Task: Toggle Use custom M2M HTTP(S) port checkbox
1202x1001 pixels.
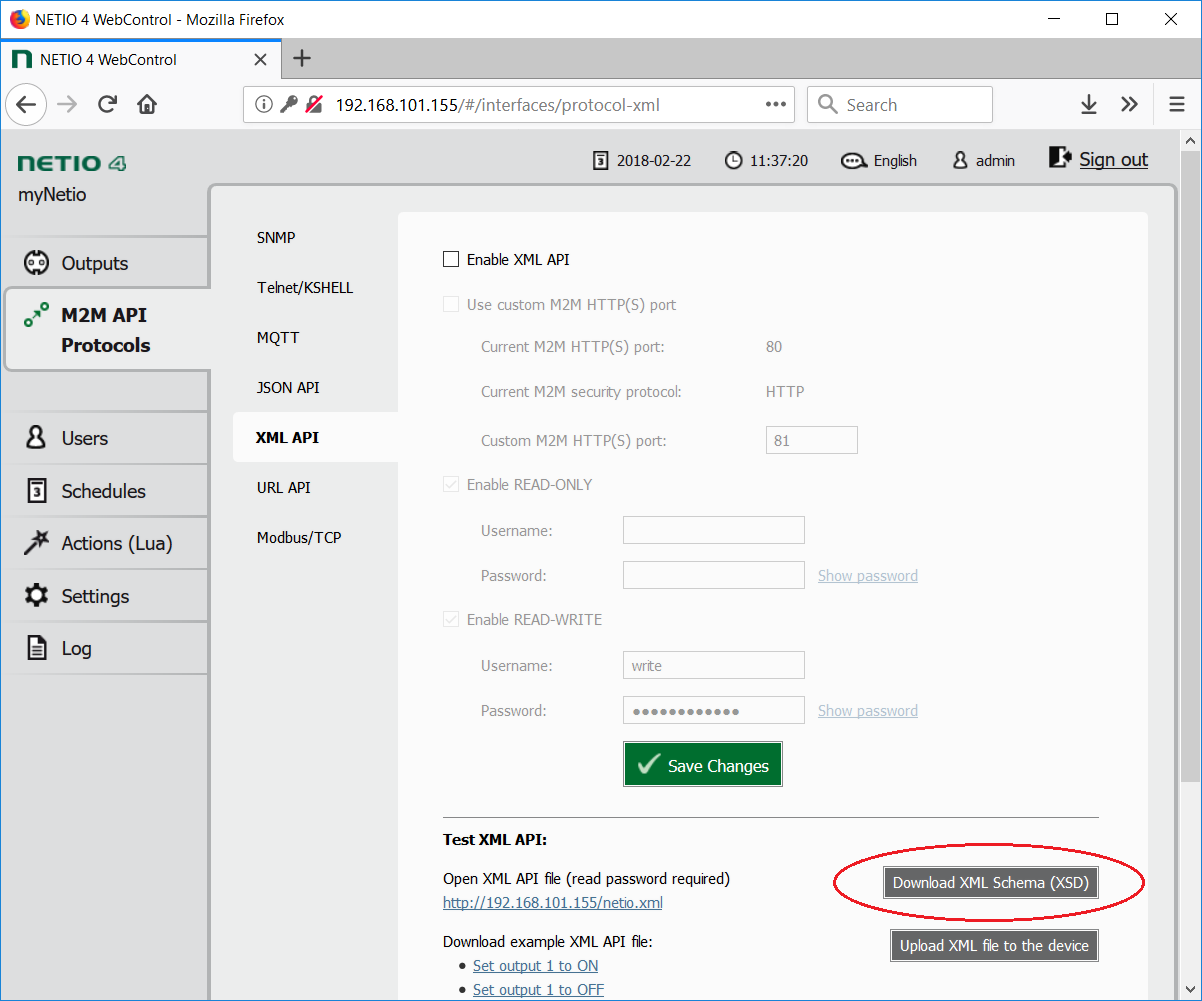Action: (x=451, y=305)
